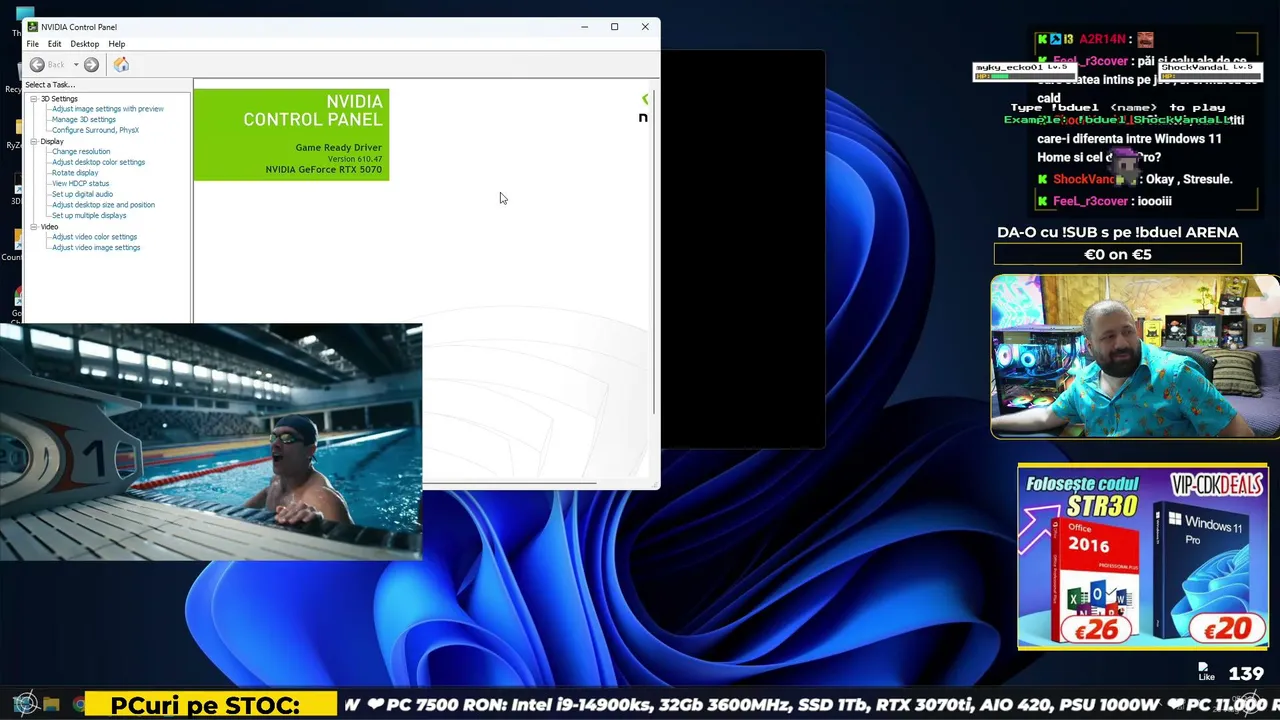
Task: Select Set up digital audio
Action: pos(82,194)
